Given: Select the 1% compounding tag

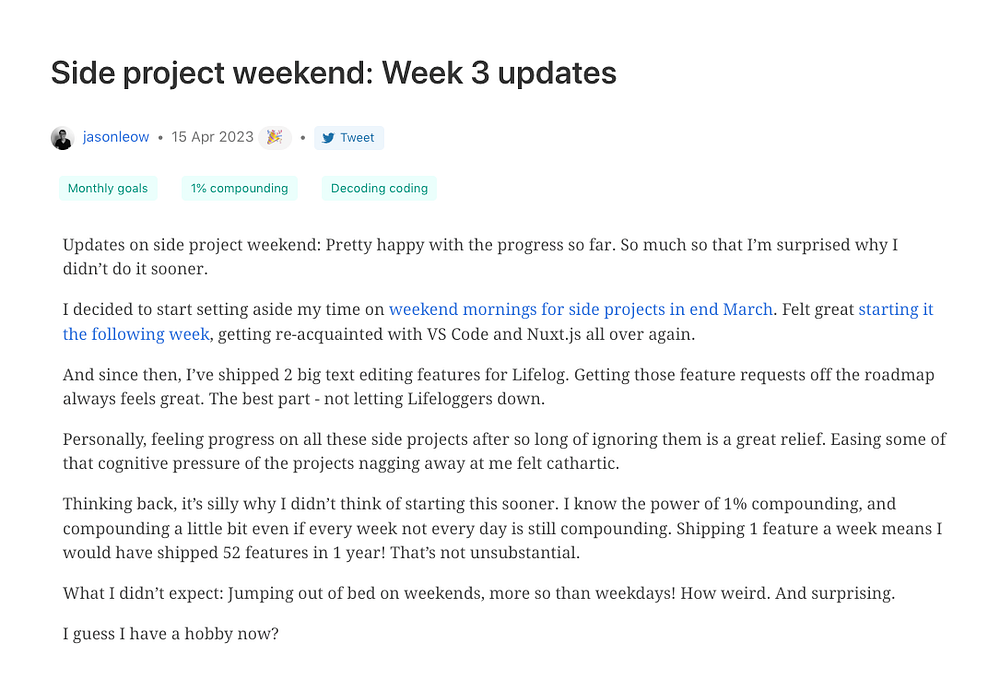Looking at the screenshot, I should pyautogui.click(x=239, y=188).
